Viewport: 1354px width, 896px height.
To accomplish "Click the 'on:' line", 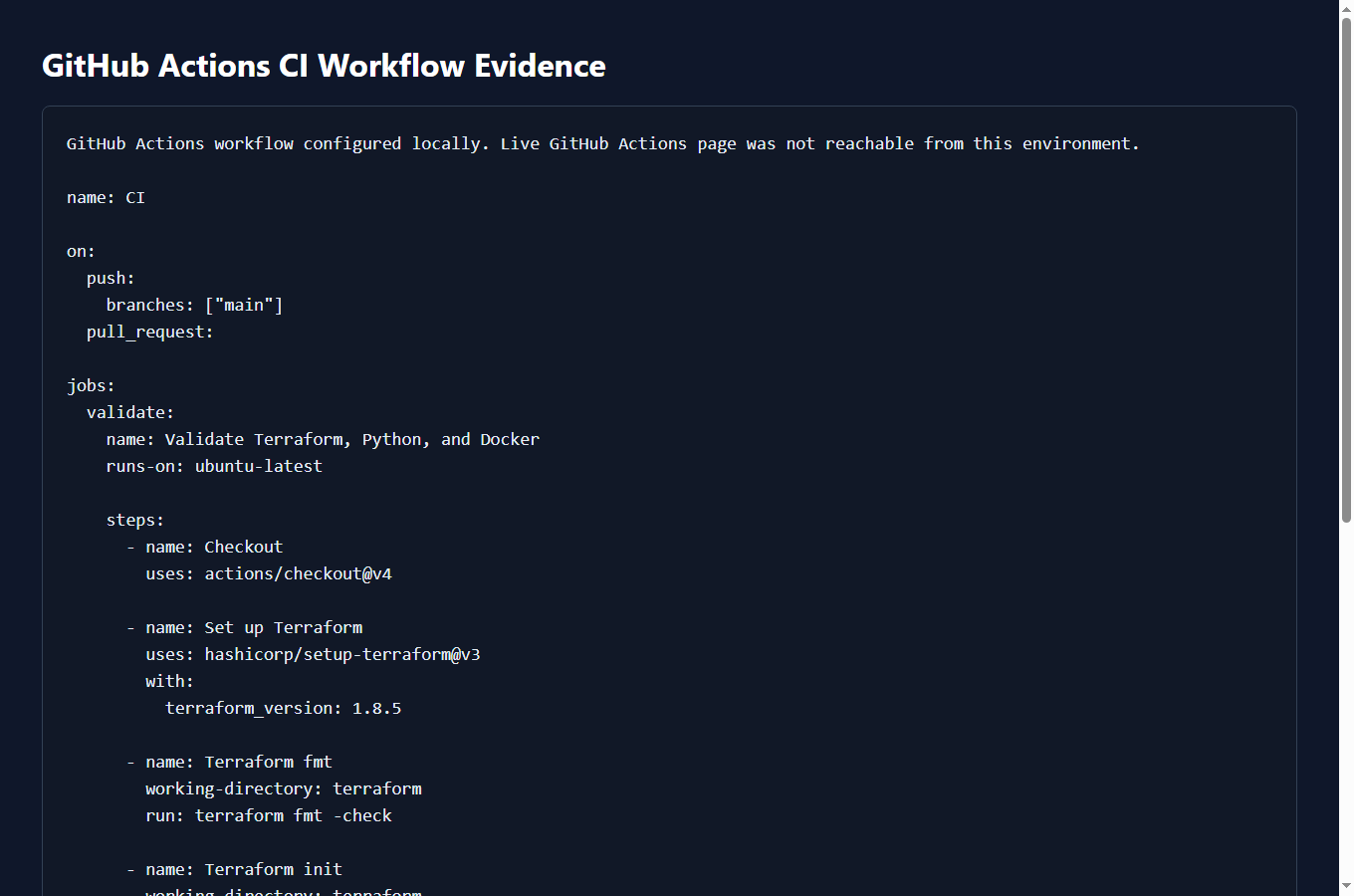I will click(81, 252).
